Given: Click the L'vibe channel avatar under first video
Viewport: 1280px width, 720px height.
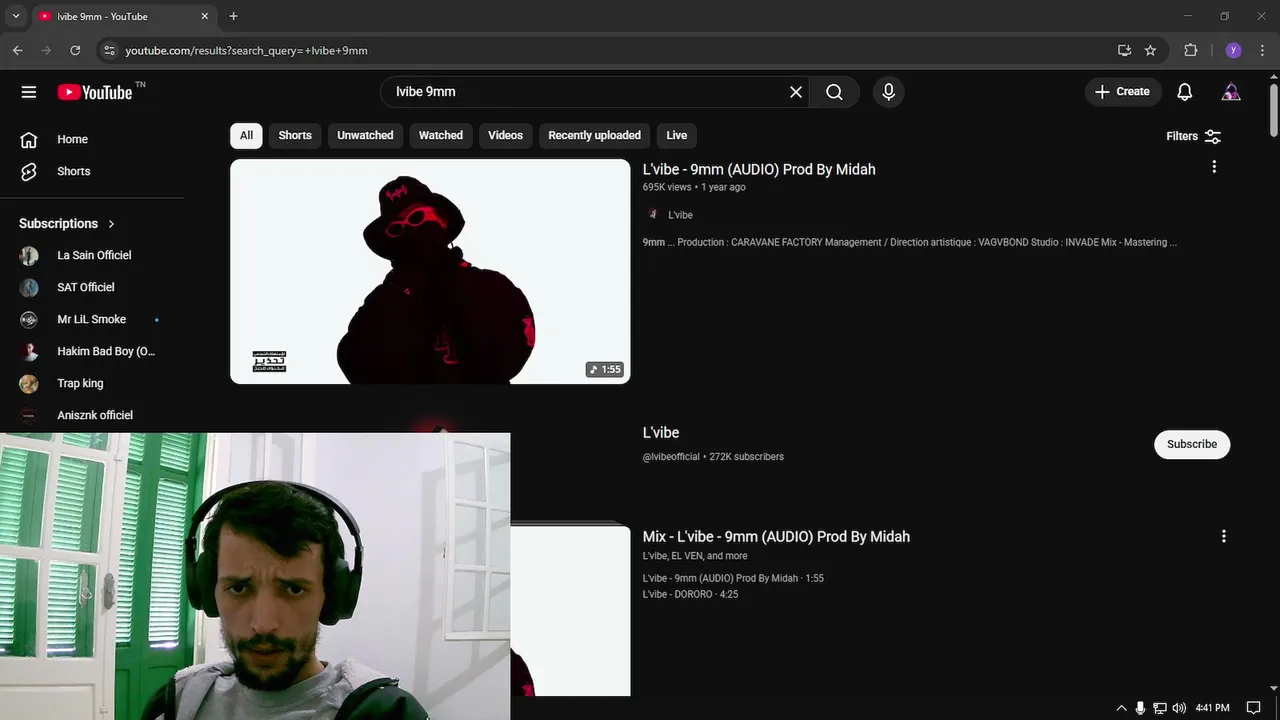Looking at the screenshot, I should coord(652,214).
